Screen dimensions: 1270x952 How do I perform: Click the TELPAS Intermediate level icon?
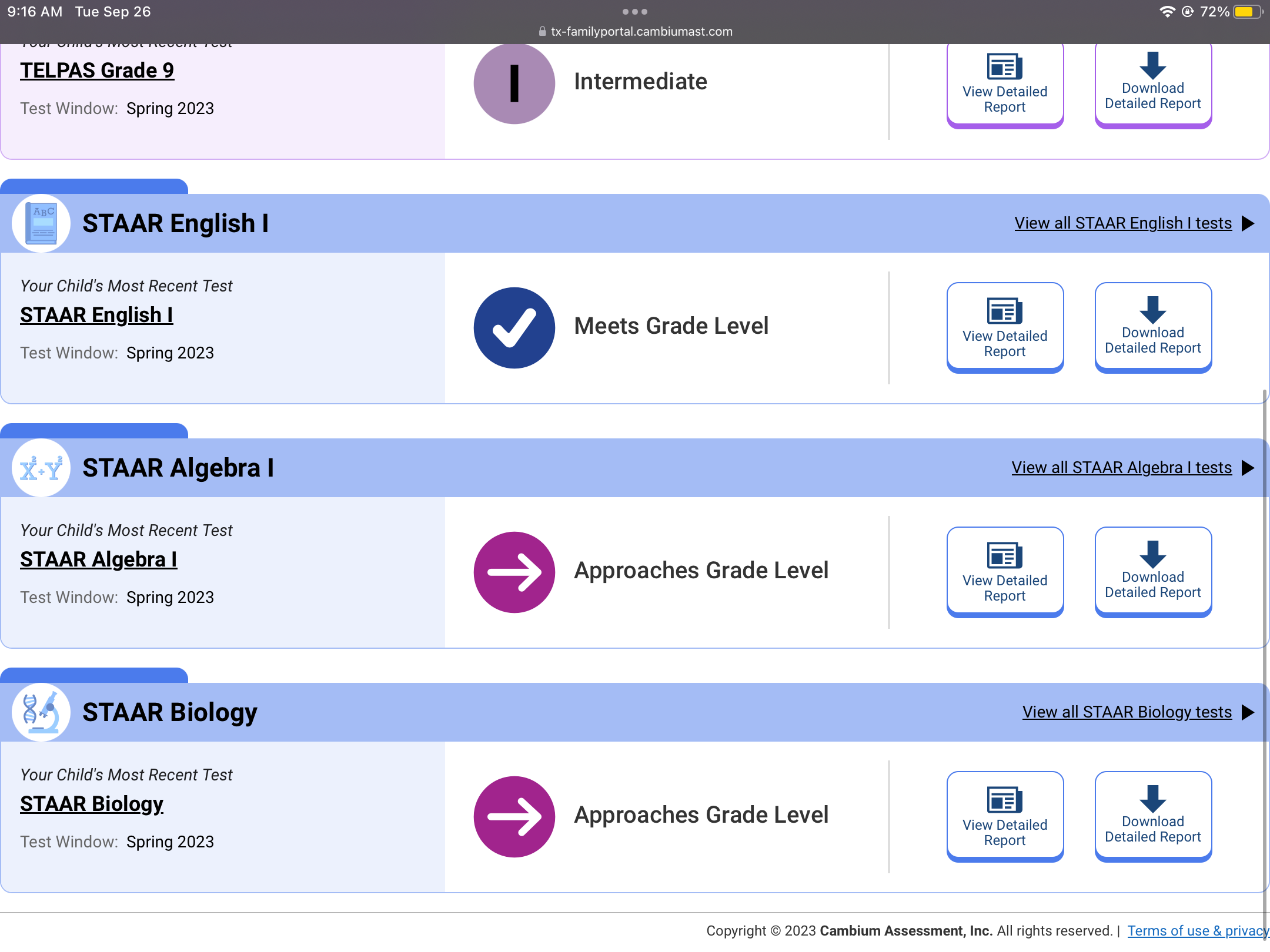[x=514, y=83]
